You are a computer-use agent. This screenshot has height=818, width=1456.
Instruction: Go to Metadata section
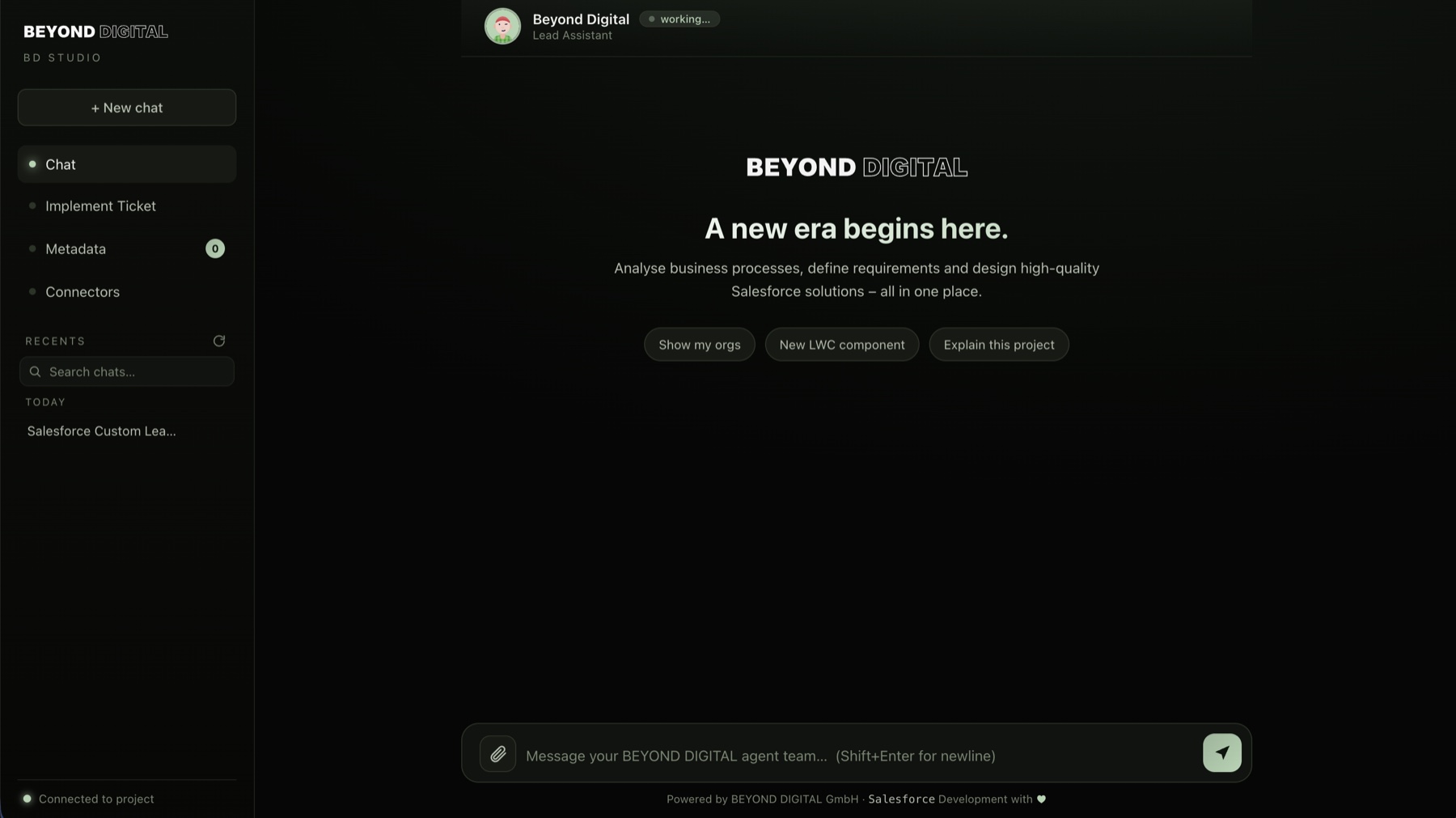point(127,248)
